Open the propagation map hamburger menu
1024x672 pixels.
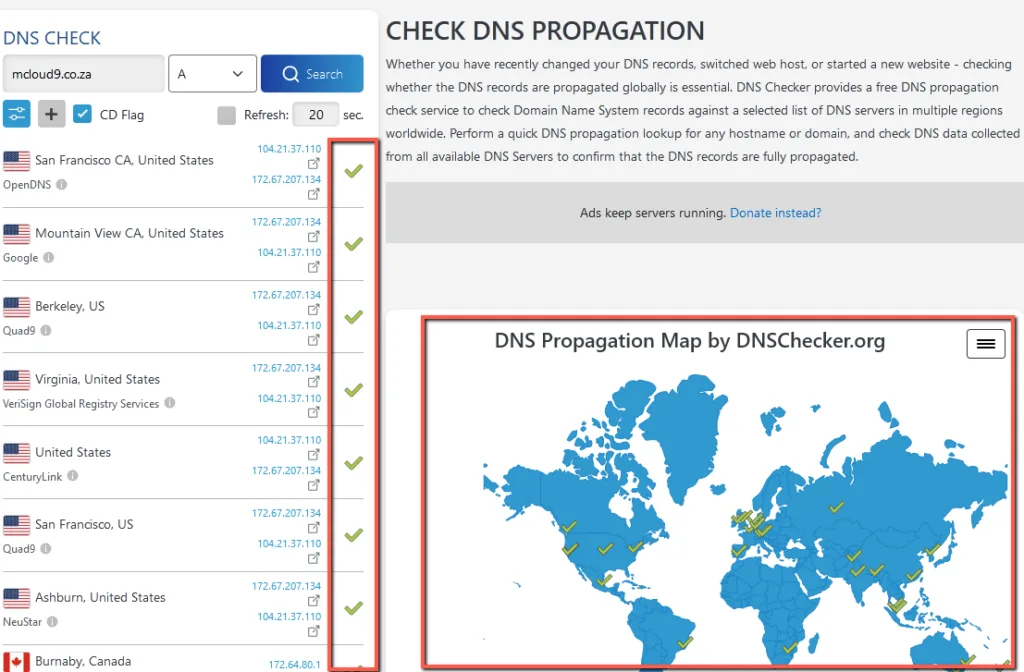point(985,344)
